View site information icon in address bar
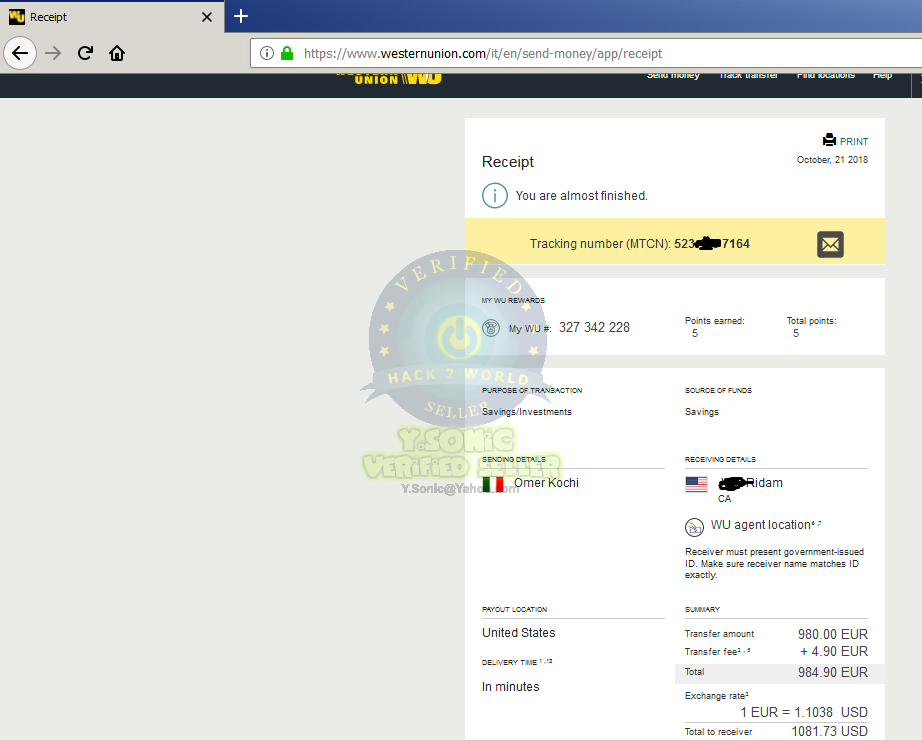This screenshot has width=922, height=741. point(267,54)
